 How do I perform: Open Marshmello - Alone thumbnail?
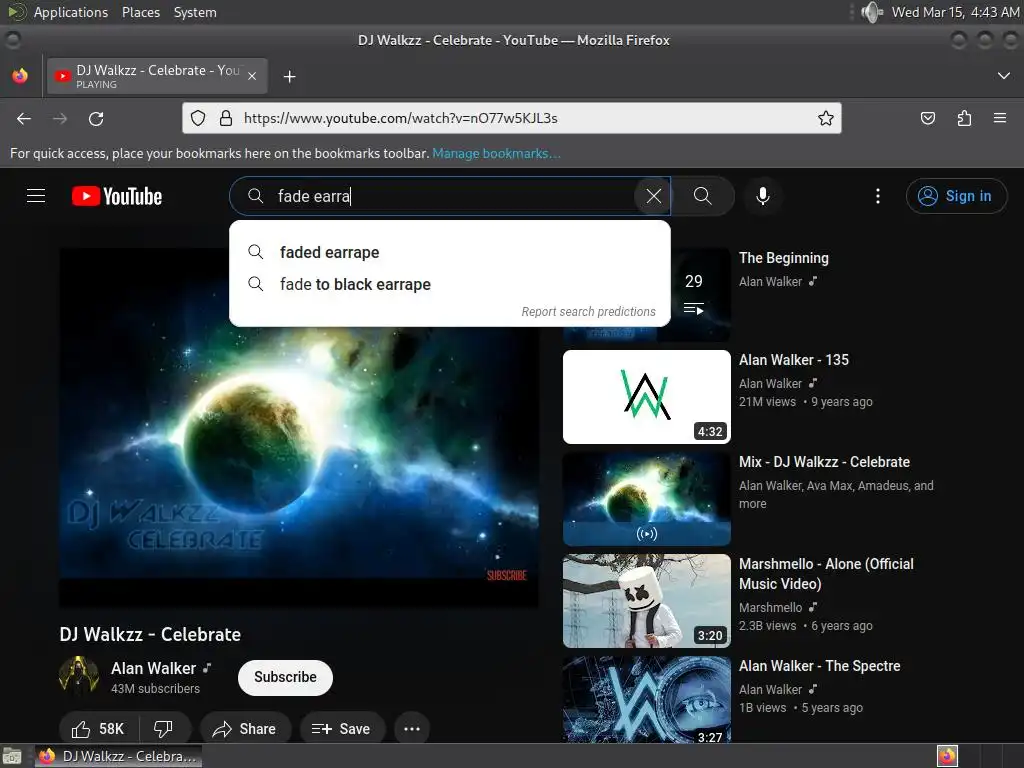(x=647, y=601)
